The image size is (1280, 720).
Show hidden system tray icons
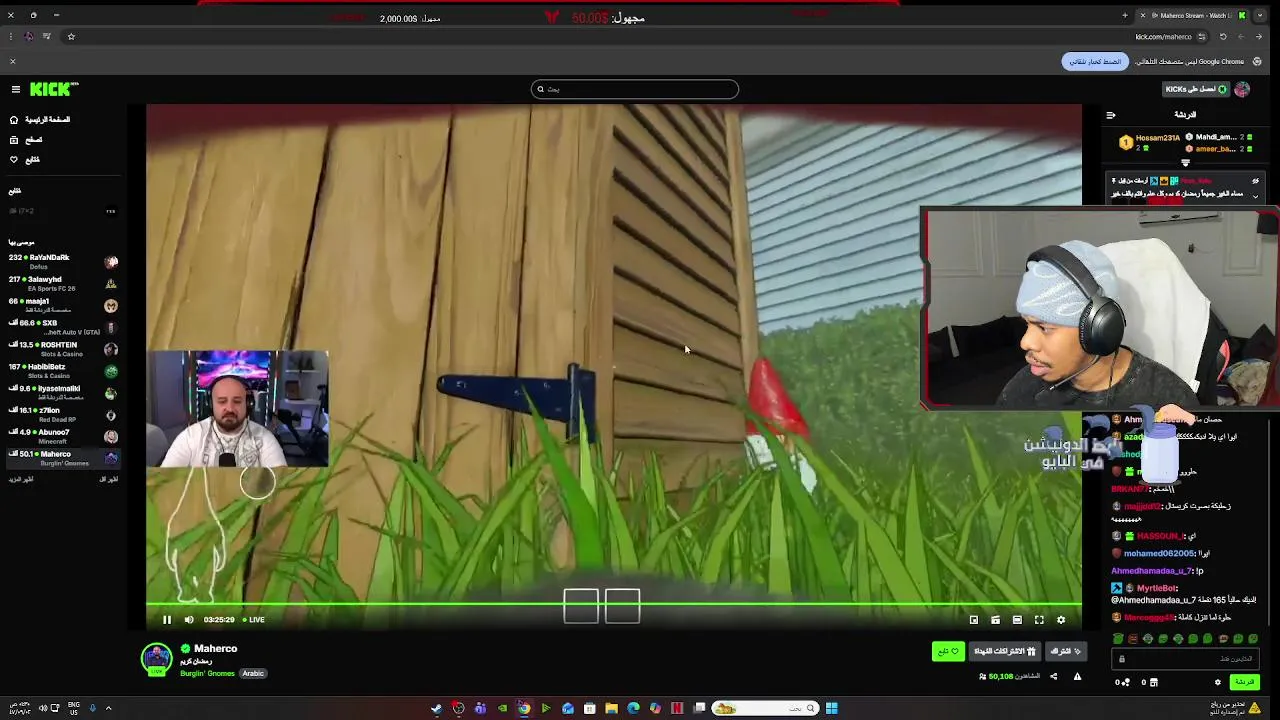(x=108, y=709)
